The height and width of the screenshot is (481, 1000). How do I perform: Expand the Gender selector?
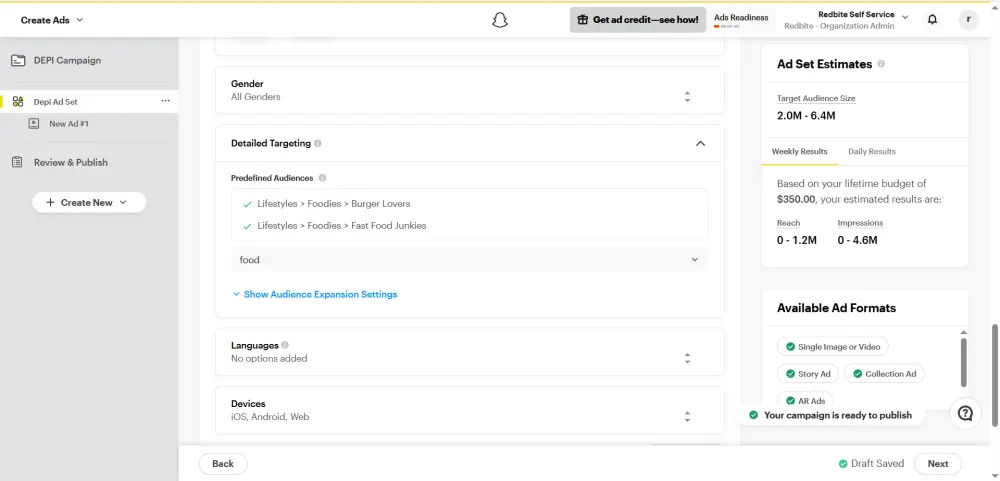[x=687, y=97]
